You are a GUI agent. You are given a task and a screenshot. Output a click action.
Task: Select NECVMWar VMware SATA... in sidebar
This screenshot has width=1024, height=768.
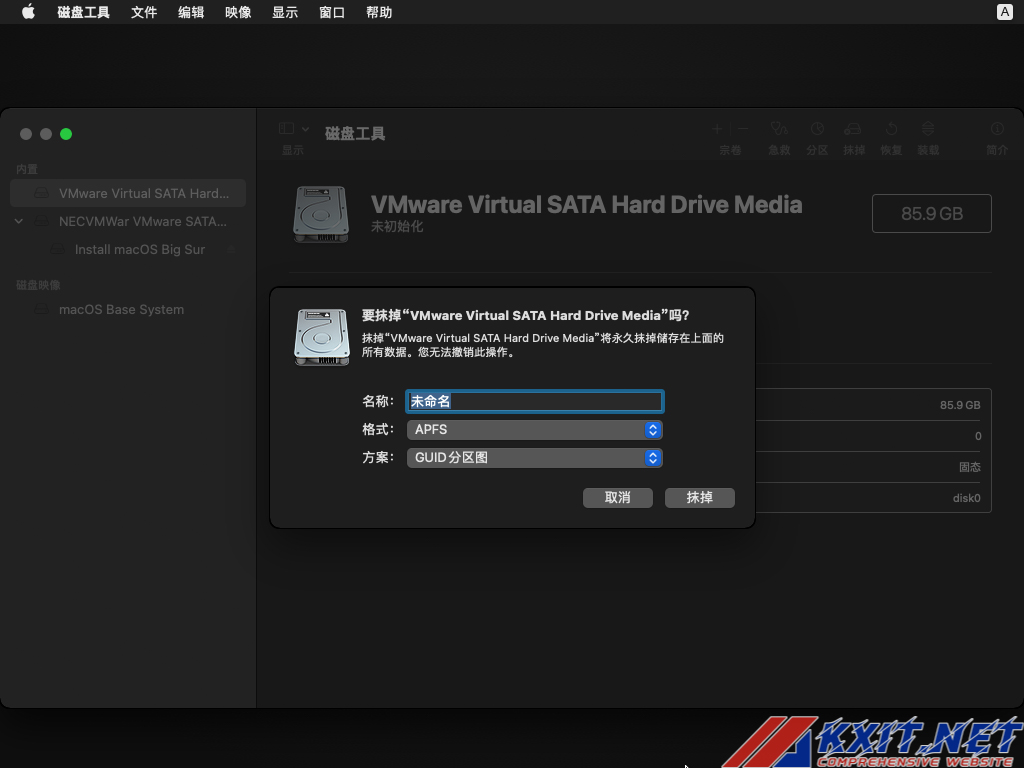[x=128, y=221]
